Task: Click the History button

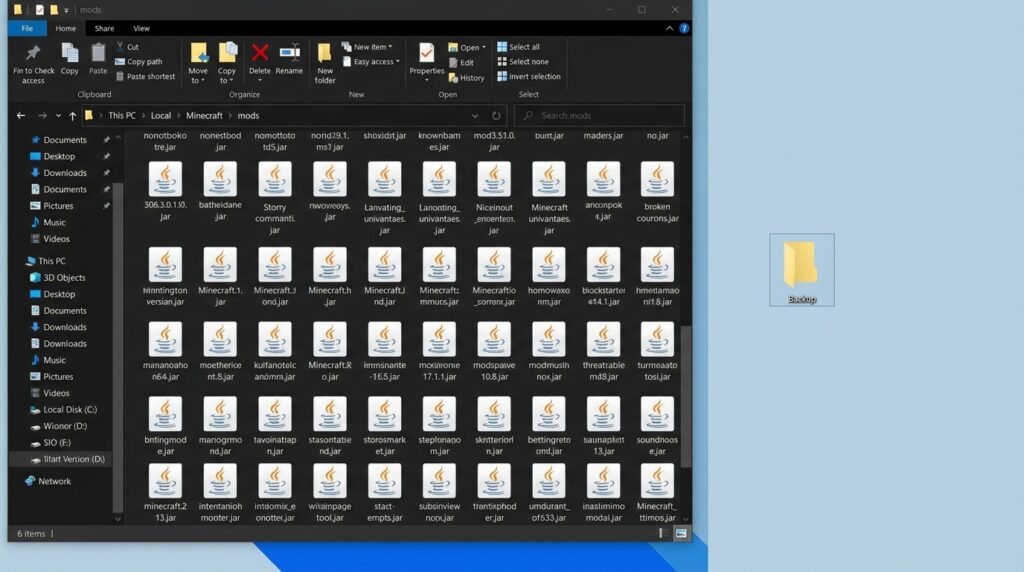Action: pos(466,78)
